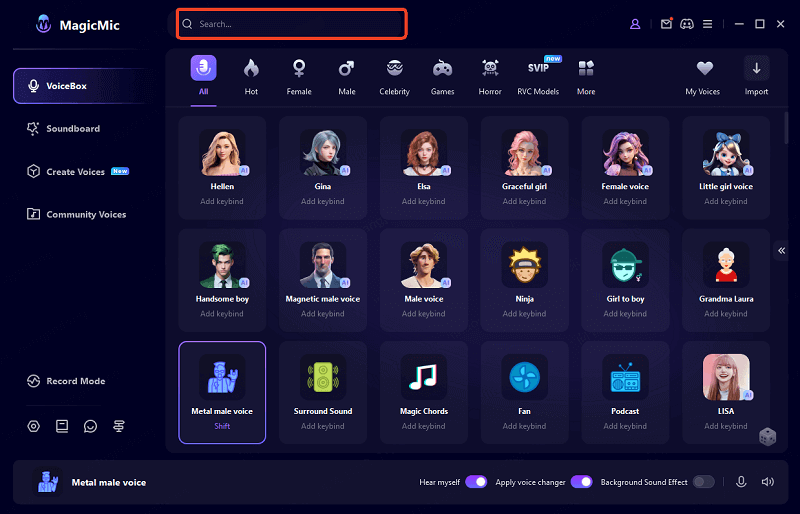Open Community Voices in the sidebar
This screenshot has height=514, width=800.
pos(77,214)
